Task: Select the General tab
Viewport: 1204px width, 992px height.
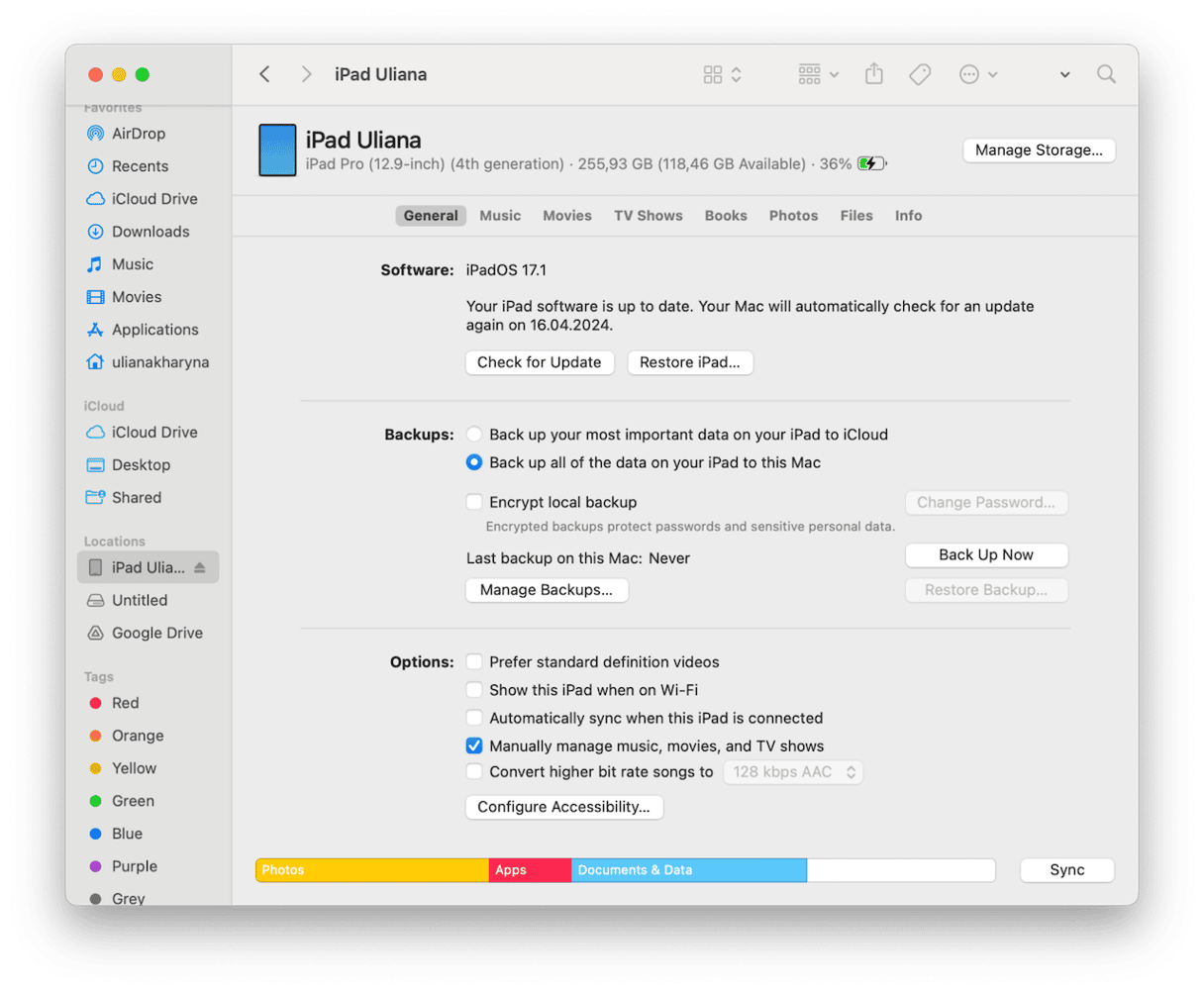Action: click(x=431, y=216)
